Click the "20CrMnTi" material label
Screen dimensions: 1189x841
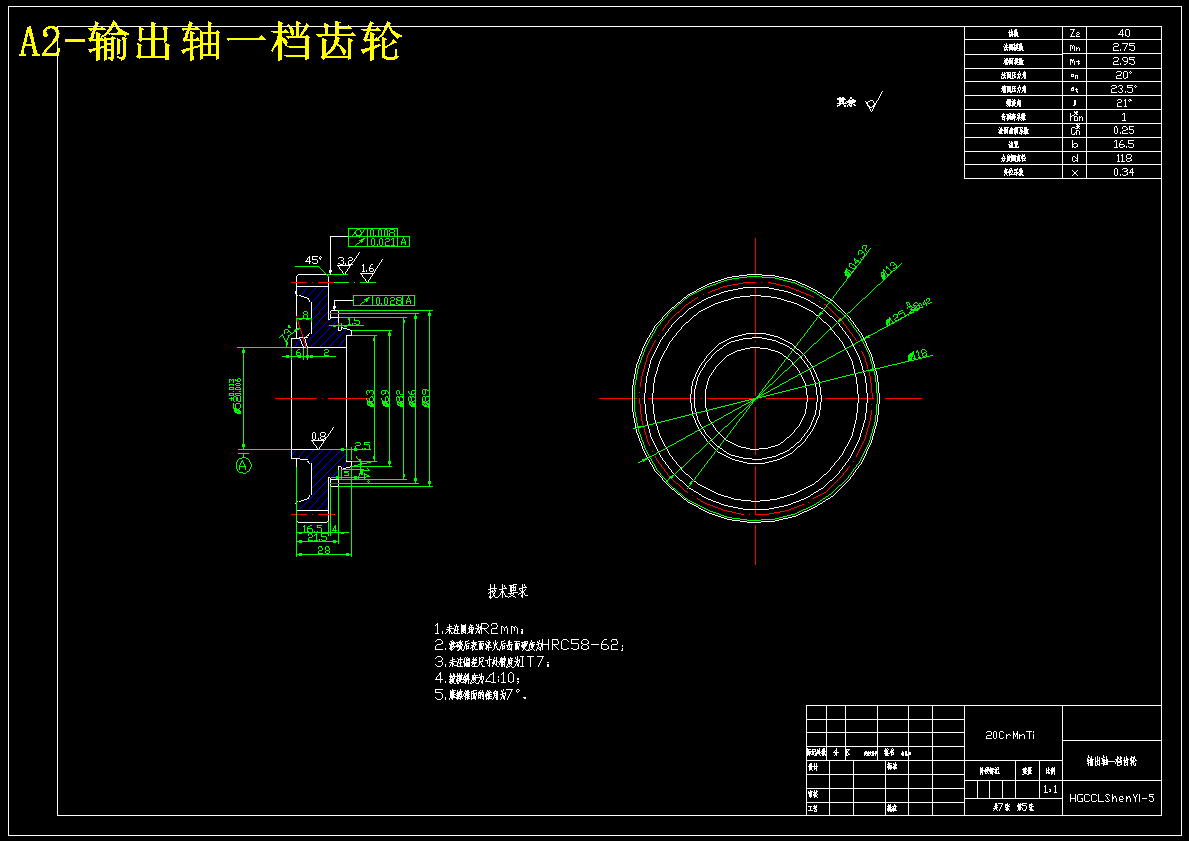pos(1010,735)
